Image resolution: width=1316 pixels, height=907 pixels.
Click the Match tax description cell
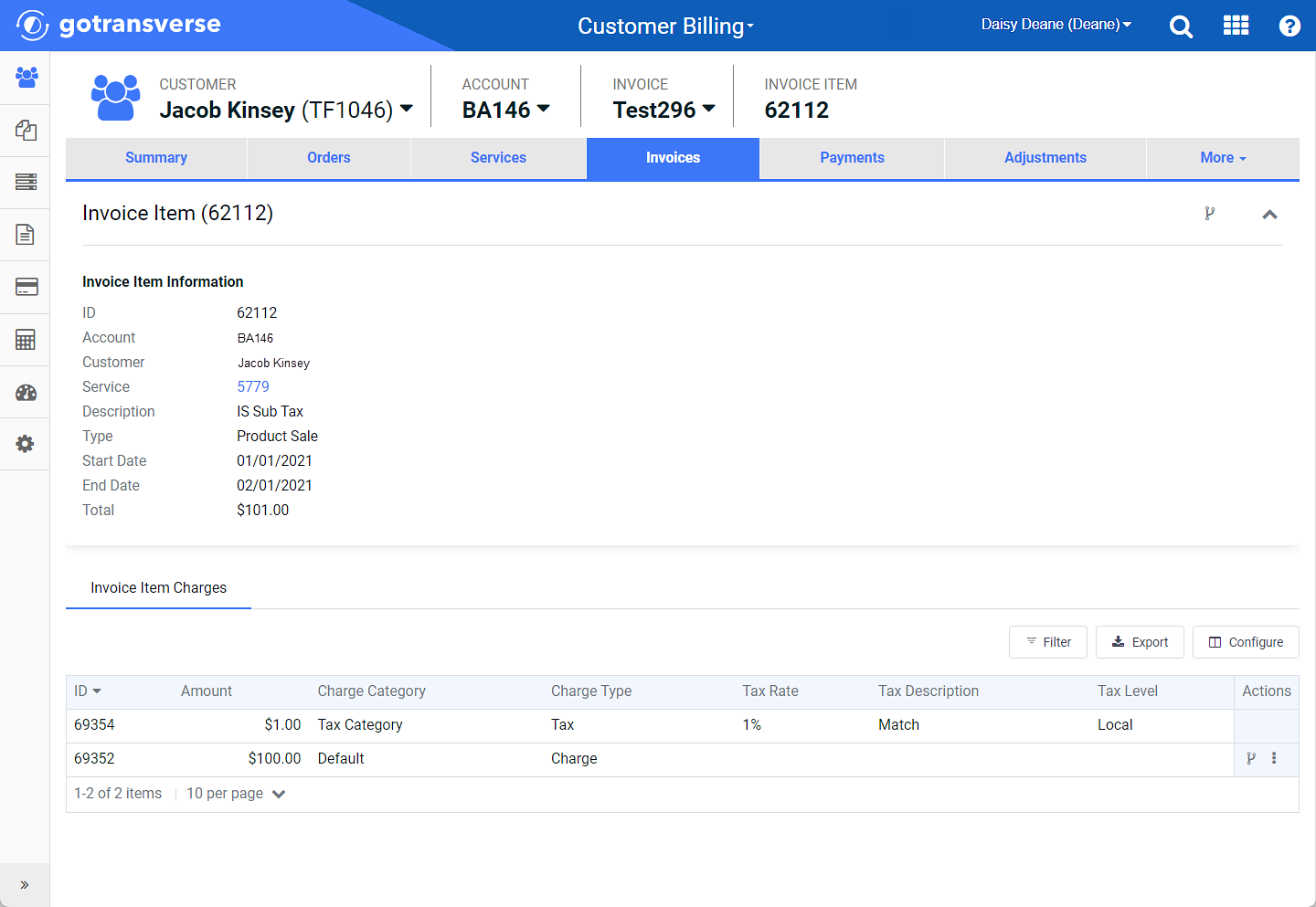pyautogui.click(x=898, y=725)
